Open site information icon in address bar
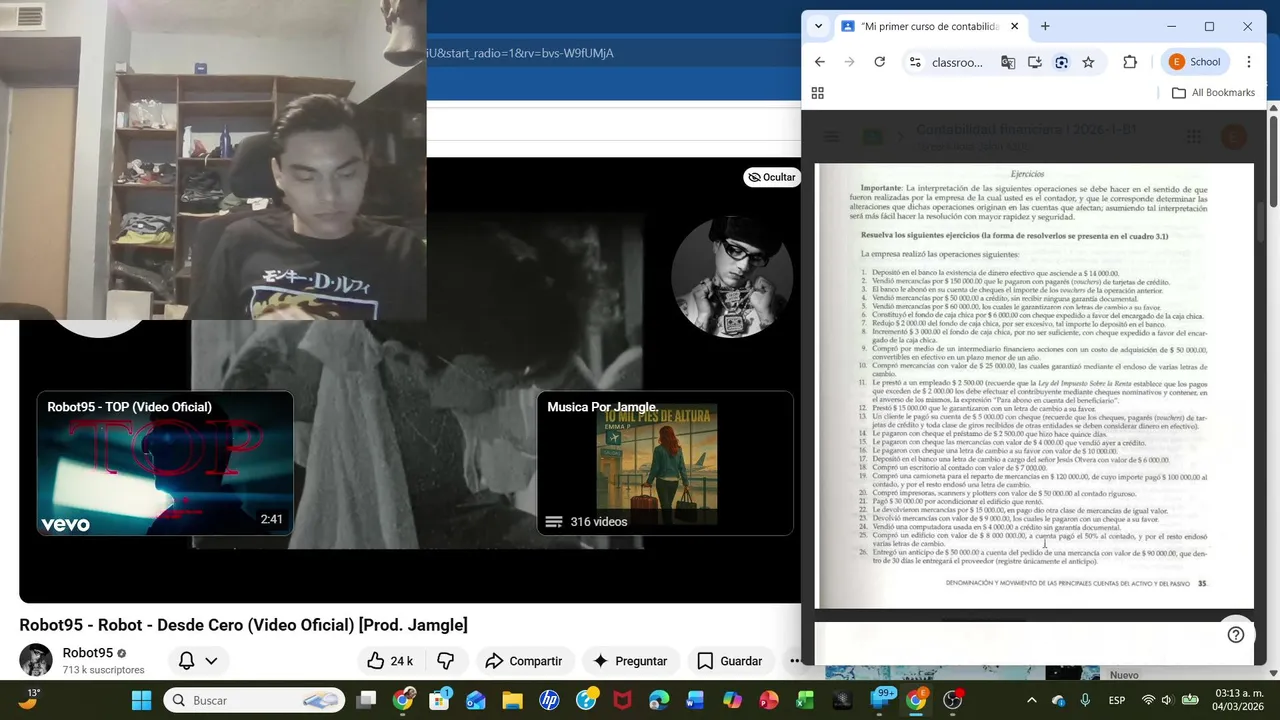The image size is (1280, 720). tap(914, 62)
